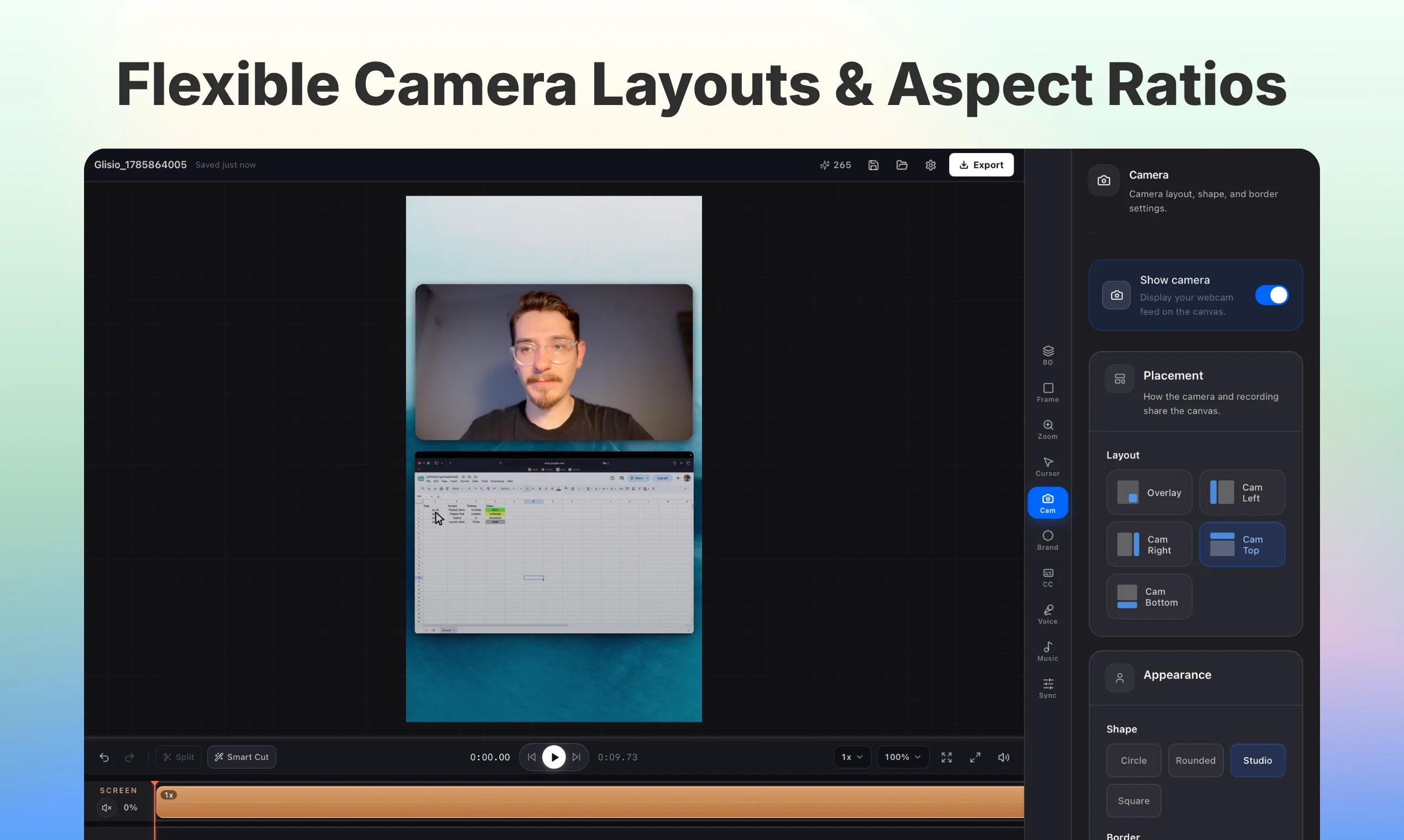Skip to the previous frame marker
1404x840 pixels.
coord(531,757)
